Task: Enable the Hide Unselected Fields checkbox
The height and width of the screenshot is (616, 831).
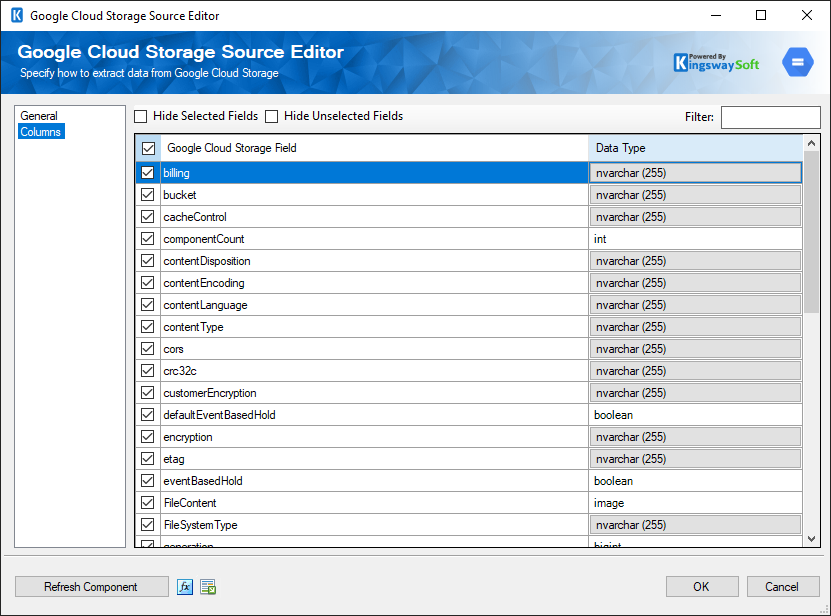Action: pos(271,116)
